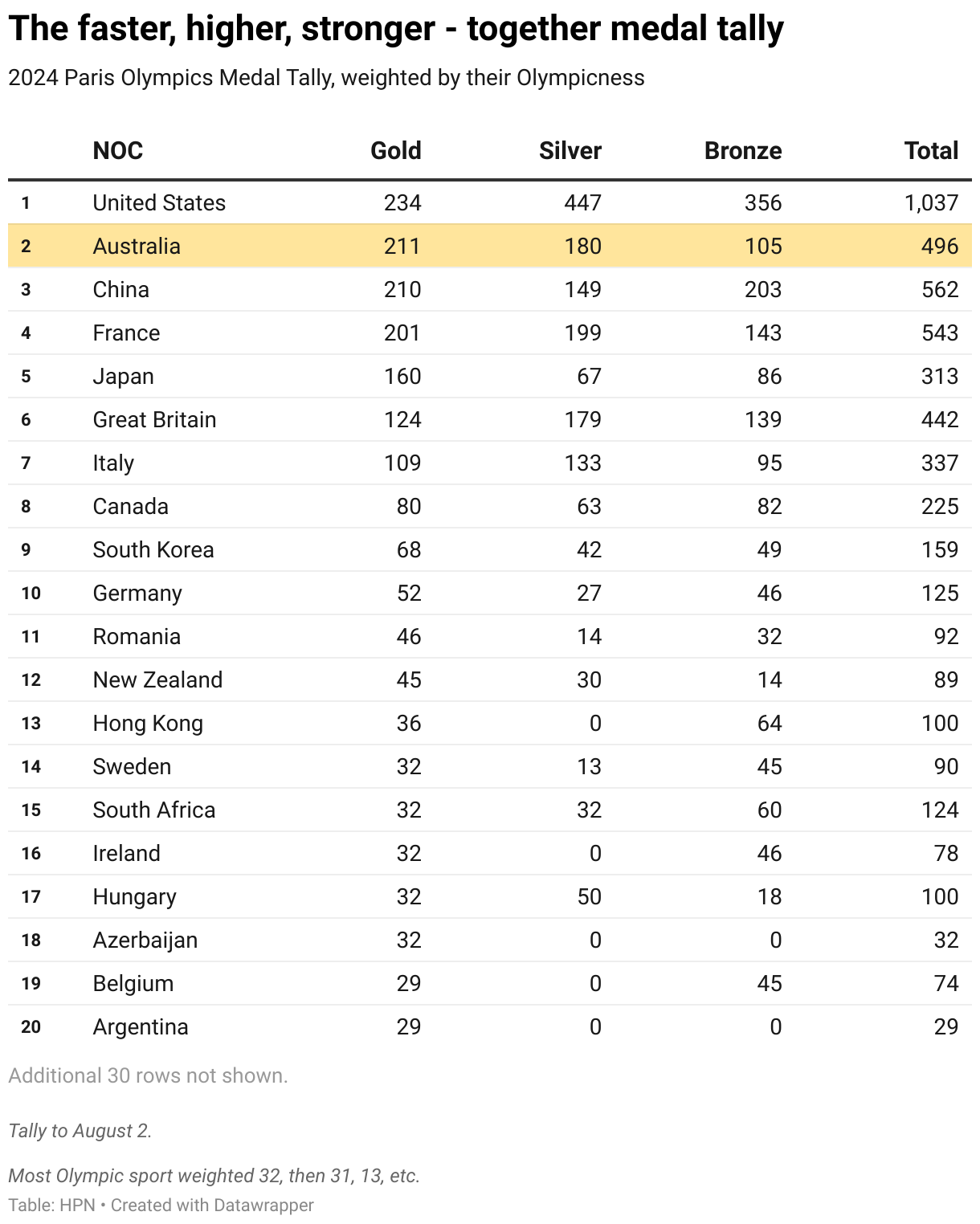Viewport: 980px width, 1224px height.
Task: Click France's gold value of 201
Action: coord(402,333)
